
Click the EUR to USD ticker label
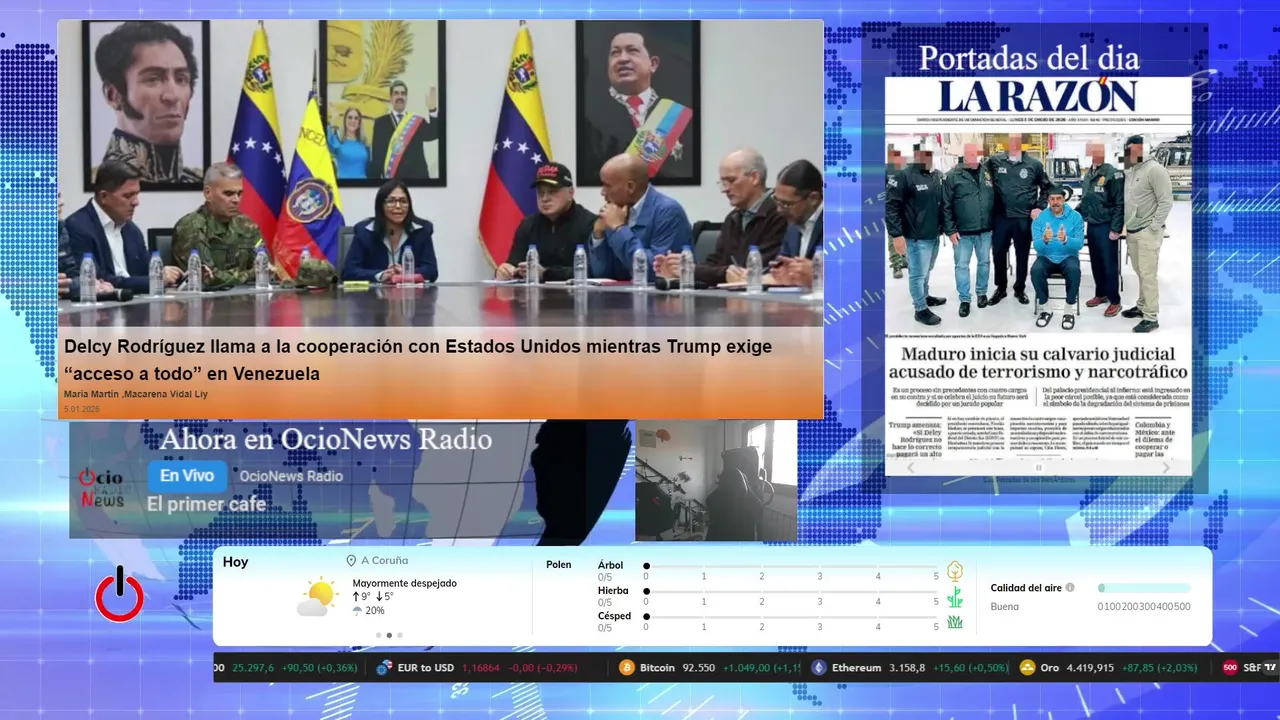[426, 668]
